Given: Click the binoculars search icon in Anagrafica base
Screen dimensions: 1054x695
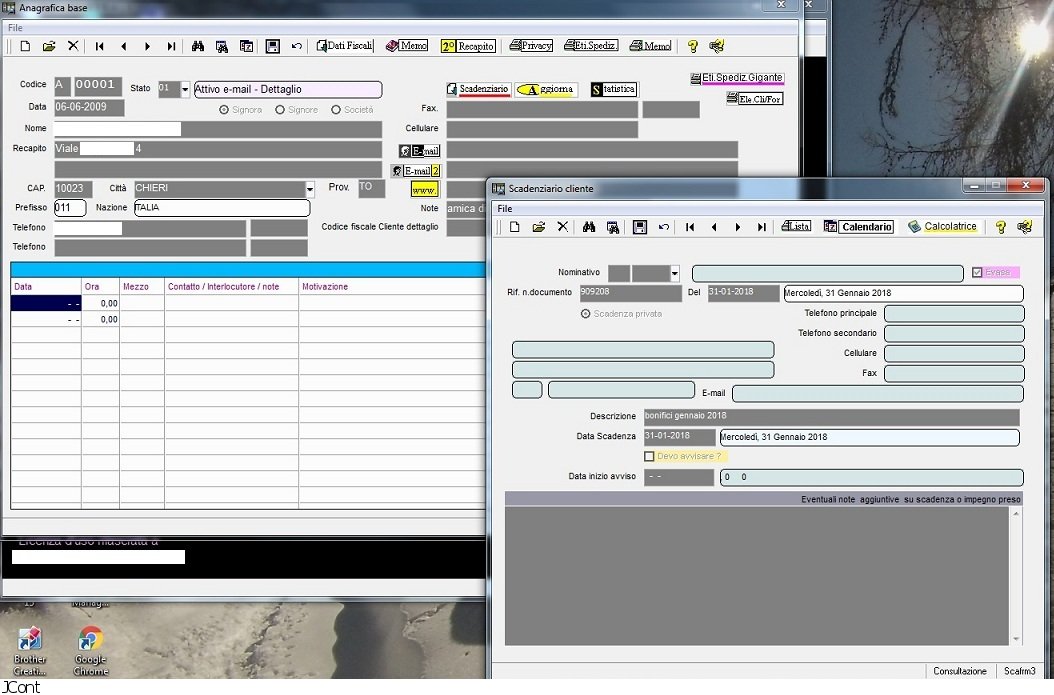Looking at the screenshot, I should [198, 46].
